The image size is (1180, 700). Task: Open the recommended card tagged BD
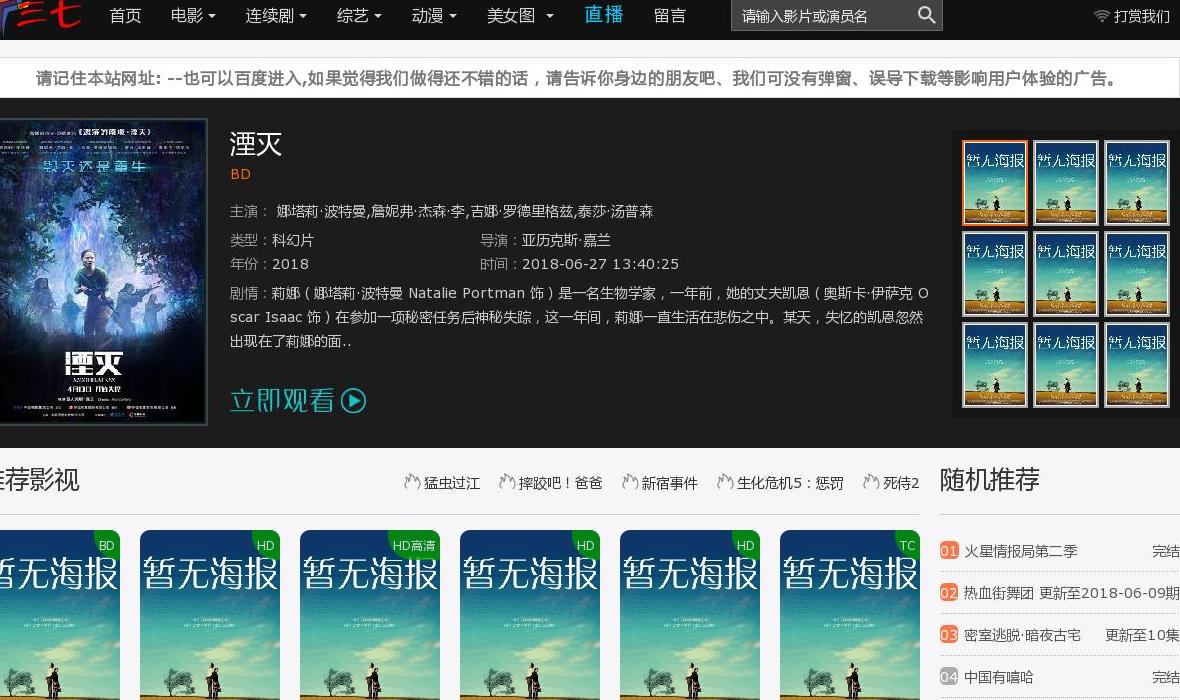[59, 615]
